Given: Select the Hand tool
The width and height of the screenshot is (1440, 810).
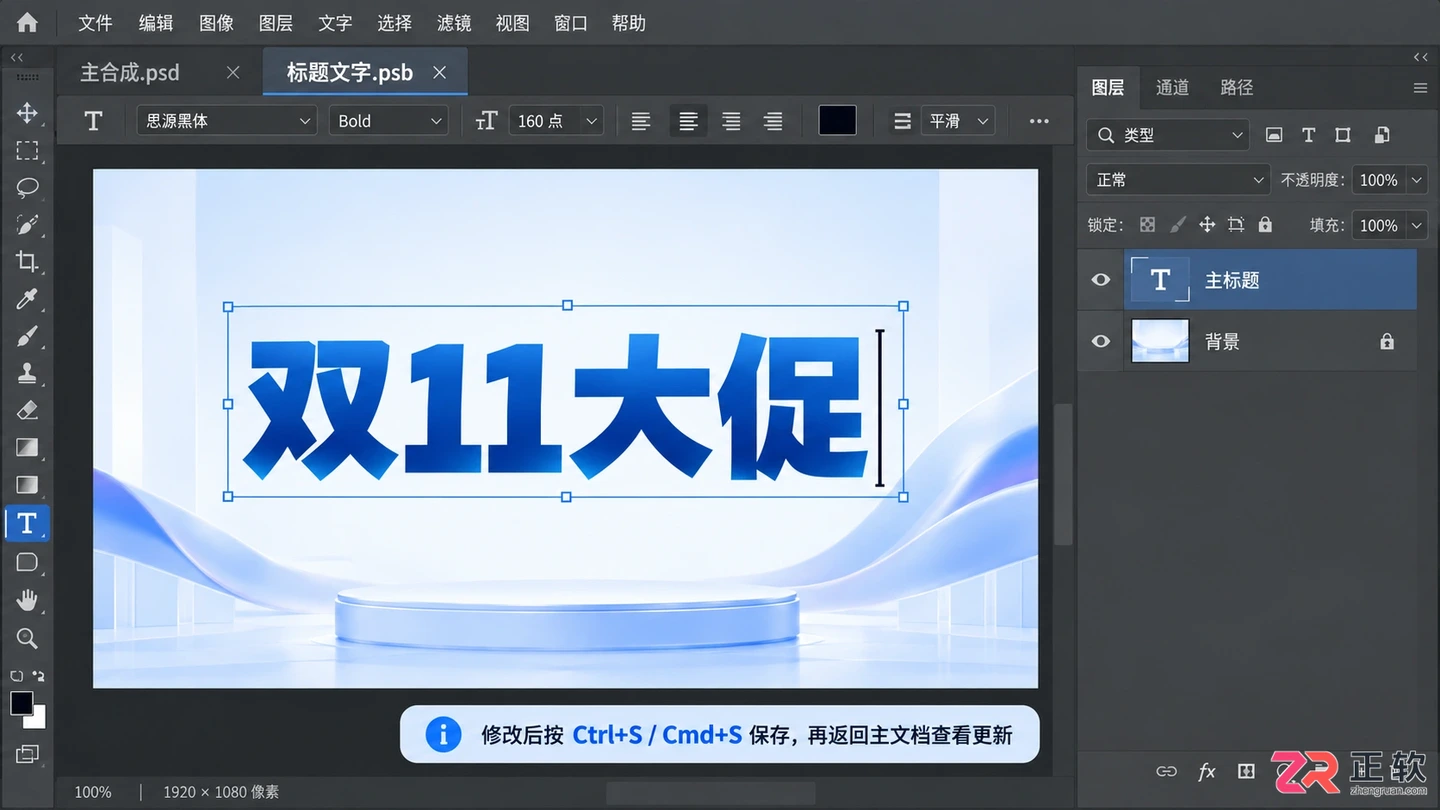Looking at the screenshot, I should click(x=27, y=600).
